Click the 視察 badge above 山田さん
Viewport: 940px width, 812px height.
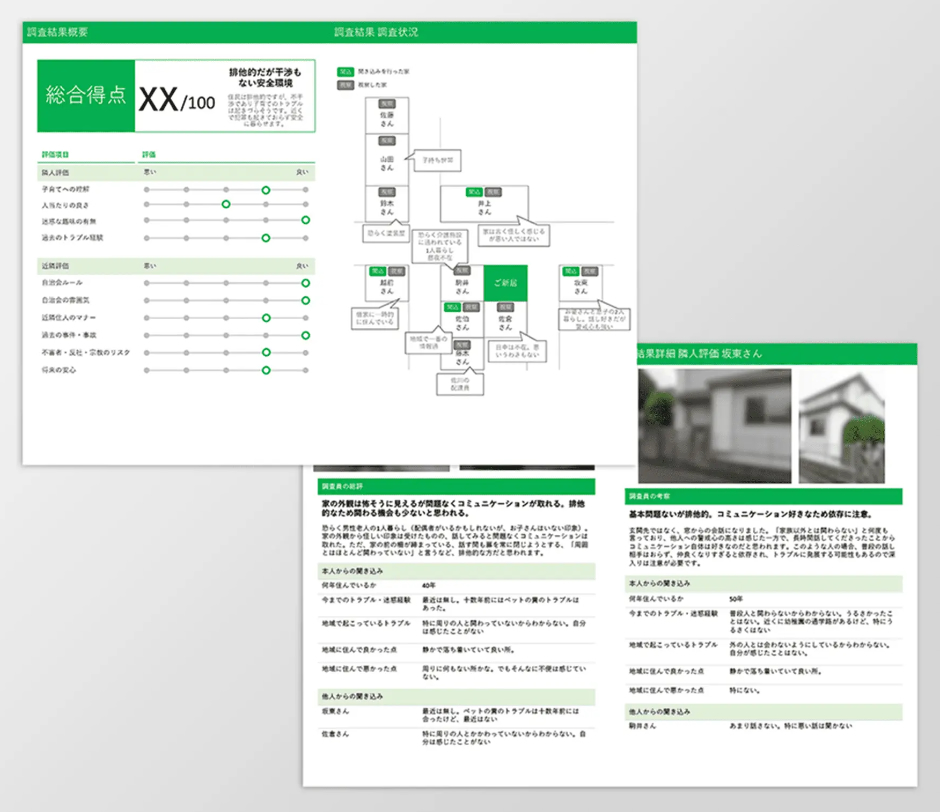point(388,141)
